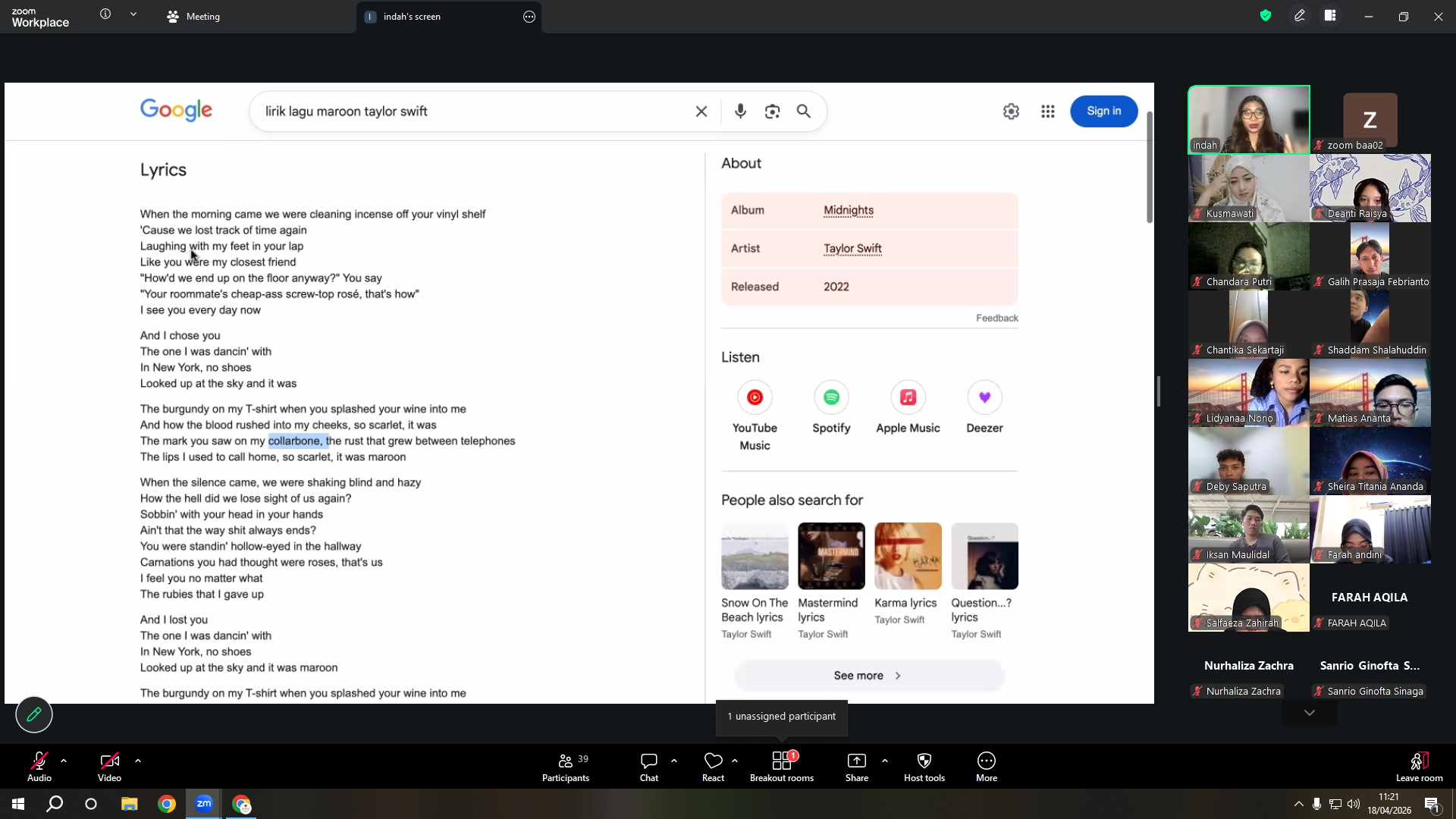Send Feedback on the About panel

pyautogui.click(x=997, y=318)
